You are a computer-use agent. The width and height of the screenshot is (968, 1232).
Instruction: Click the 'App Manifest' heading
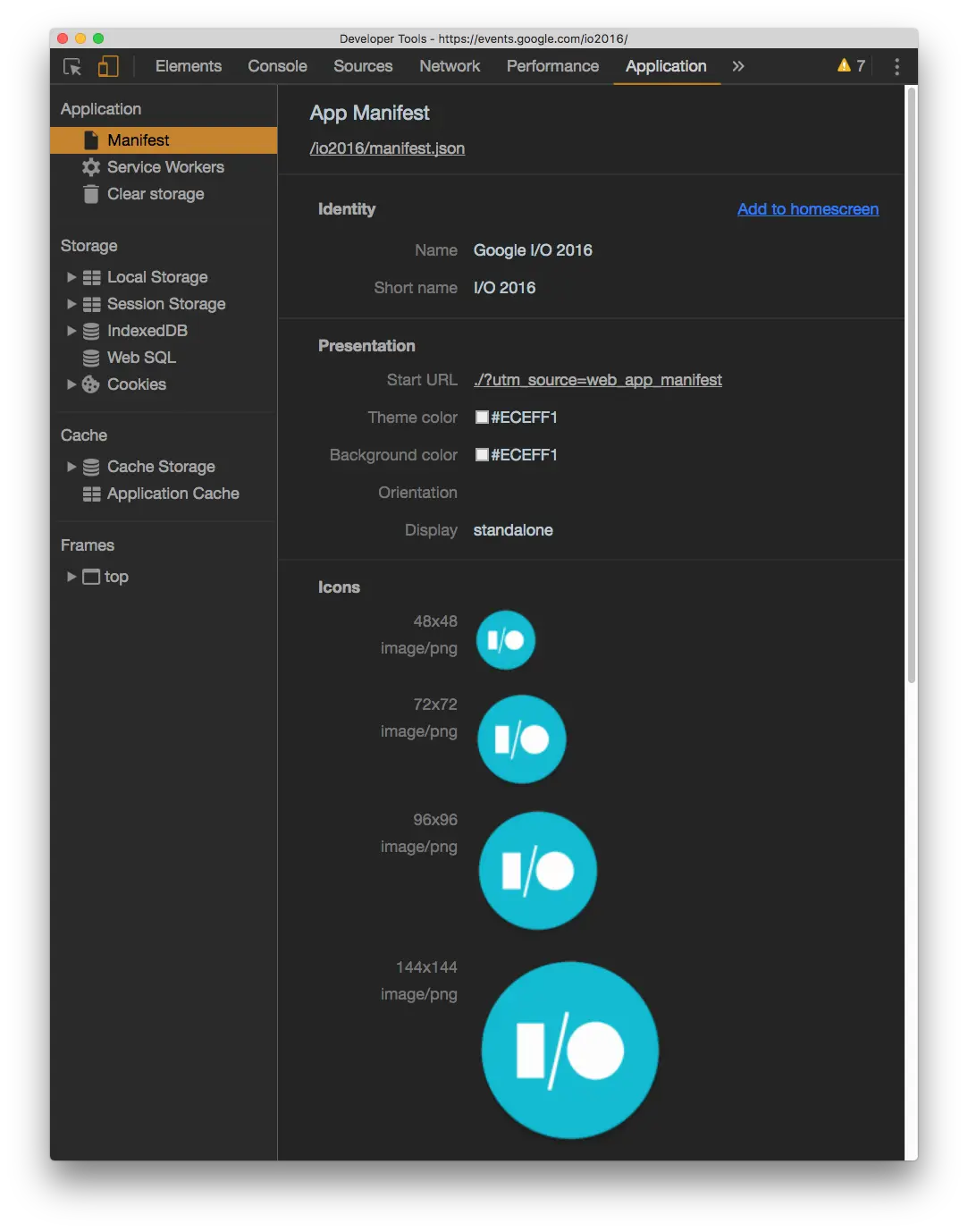pos(369,113)
